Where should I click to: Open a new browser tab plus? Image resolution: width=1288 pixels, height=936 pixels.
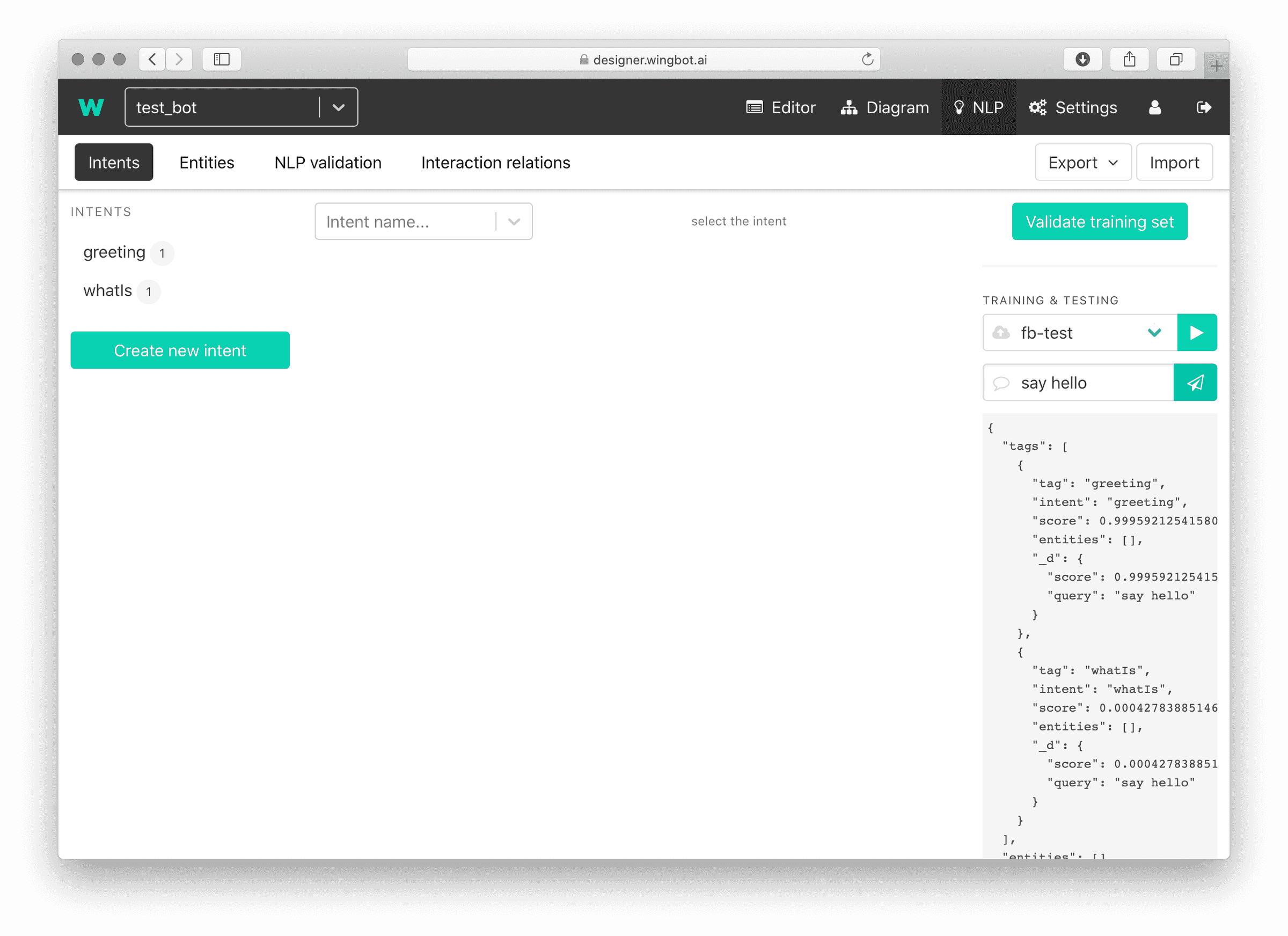coord(1216,67)
